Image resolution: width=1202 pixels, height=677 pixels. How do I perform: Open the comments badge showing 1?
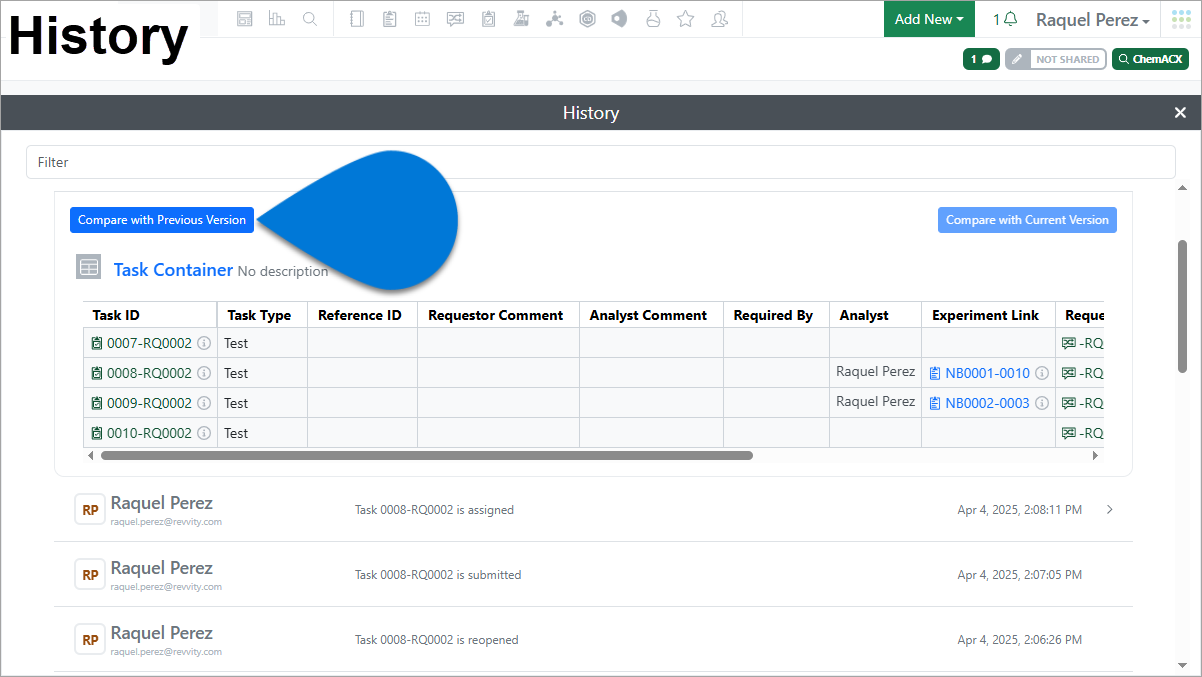click(982, 59)
